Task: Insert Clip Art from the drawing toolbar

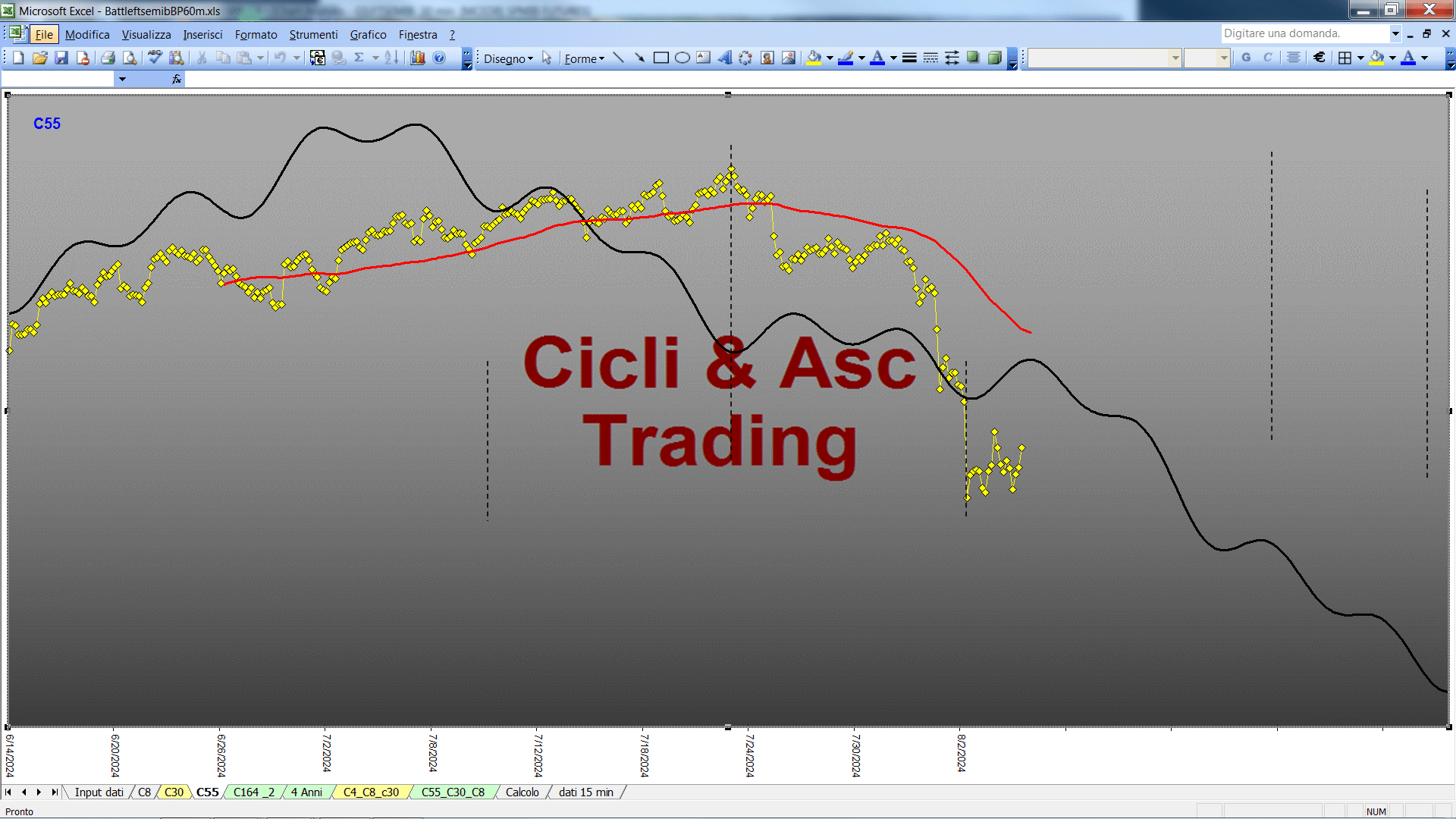Action: click(767, 58)
